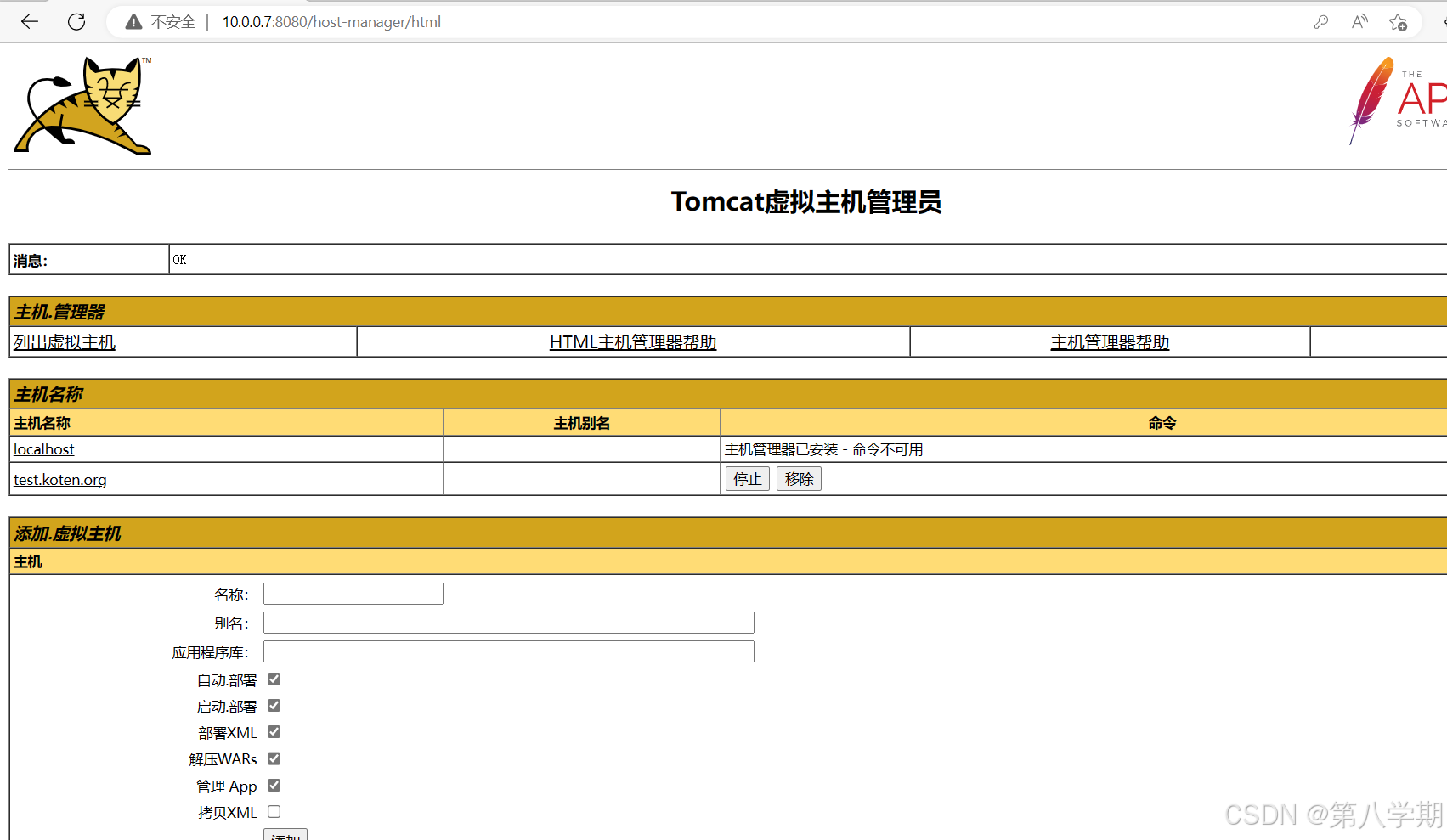Viewport: 1447px width, 840px height.
Task: Click the 主机管理器已安装 - 命令不可用 text
Action: click(x=824, y=449)
